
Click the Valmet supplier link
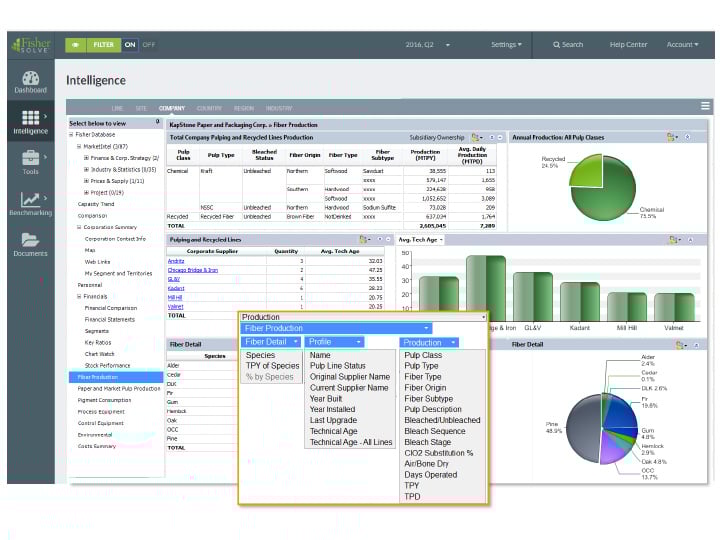[x=175, y=307]
